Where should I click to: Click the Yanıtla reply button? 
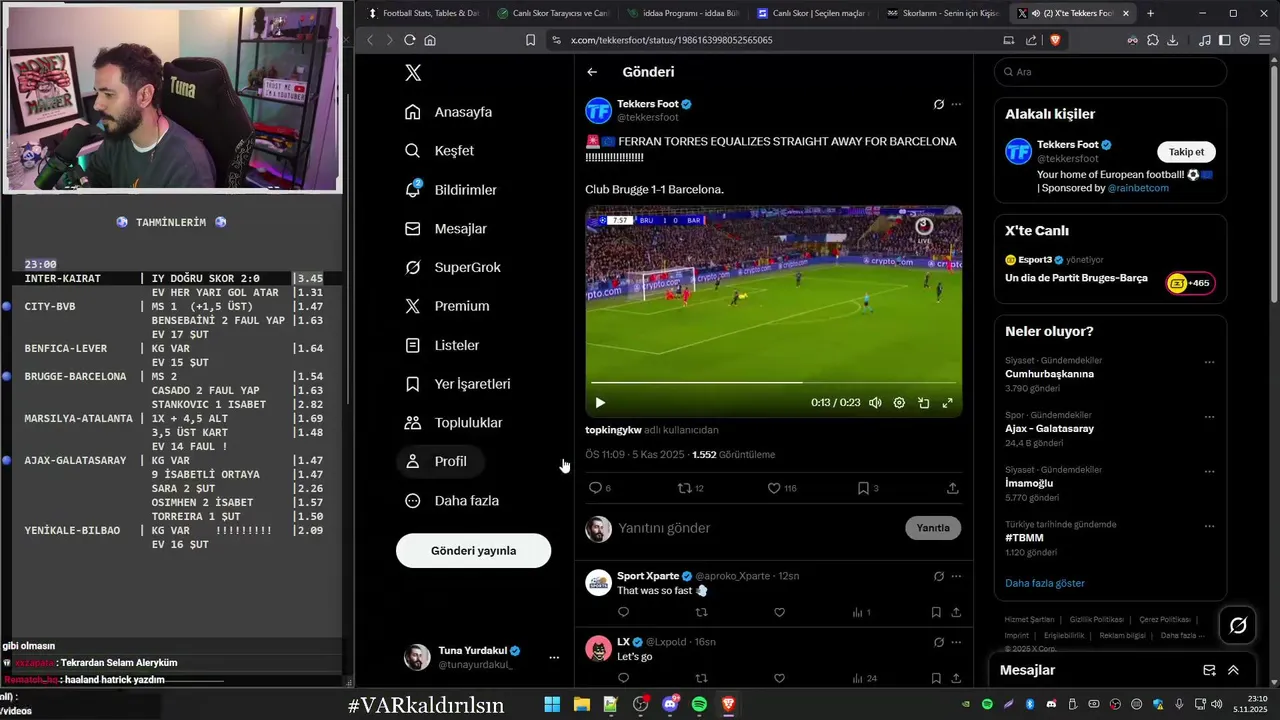point(933,528)
